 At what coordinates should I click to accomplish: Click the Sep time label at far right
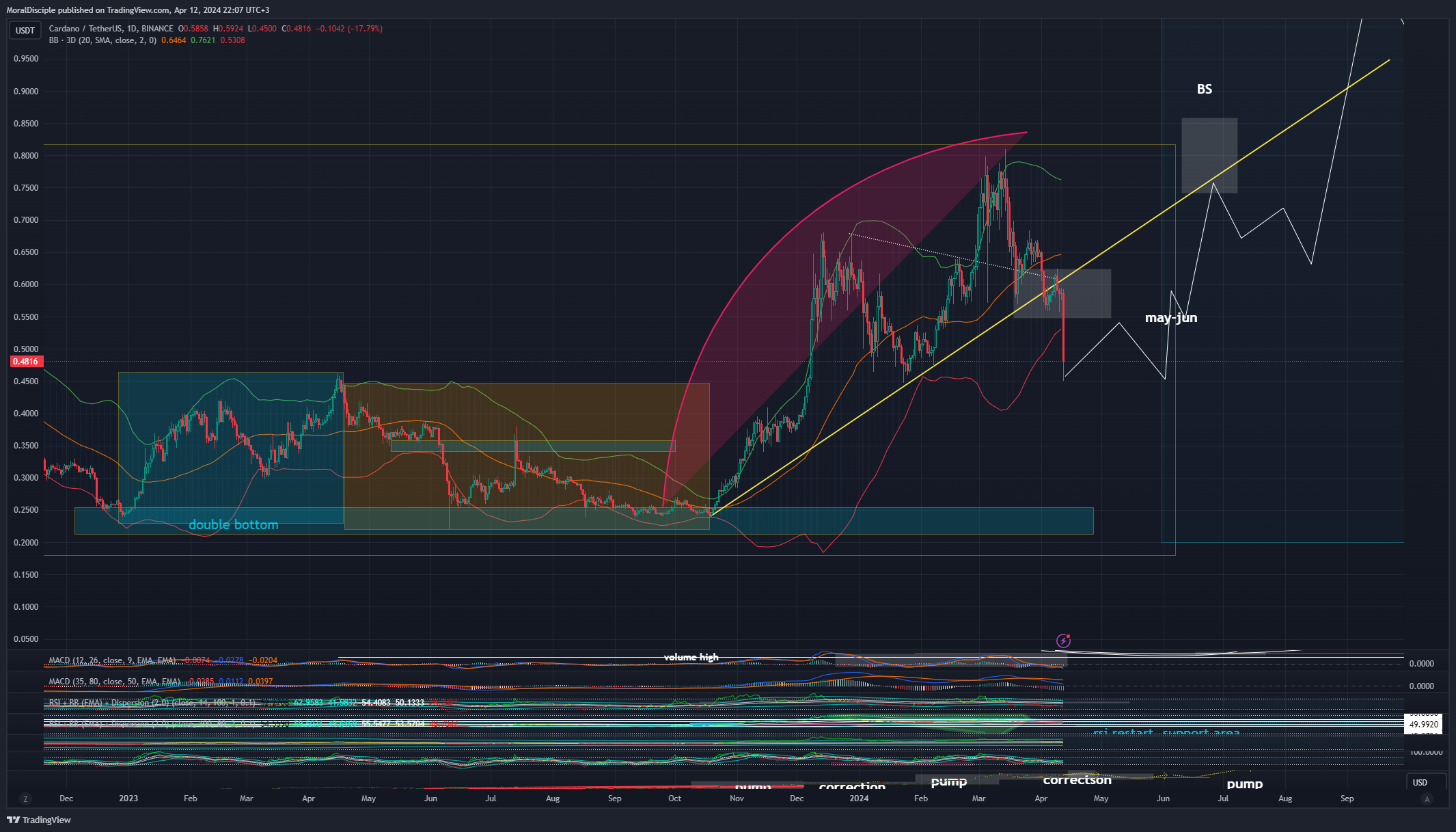click(x=1347, y=799)
